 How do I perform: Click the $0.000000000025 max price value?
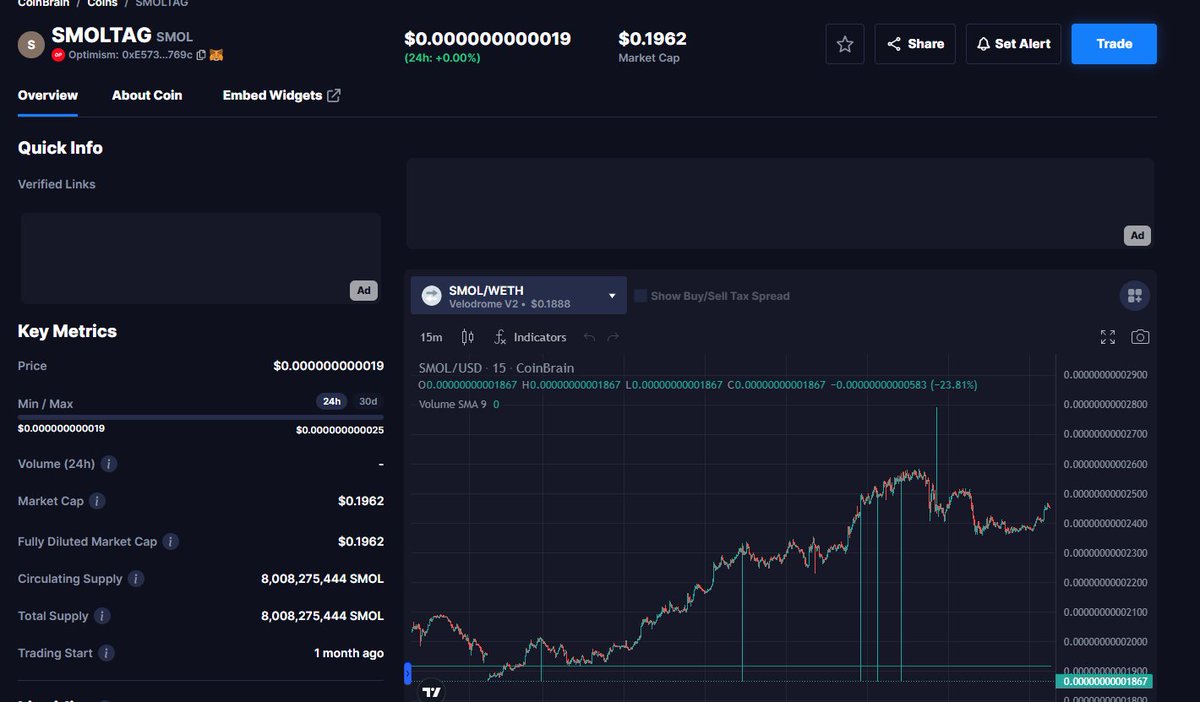[x=340, y=430]
